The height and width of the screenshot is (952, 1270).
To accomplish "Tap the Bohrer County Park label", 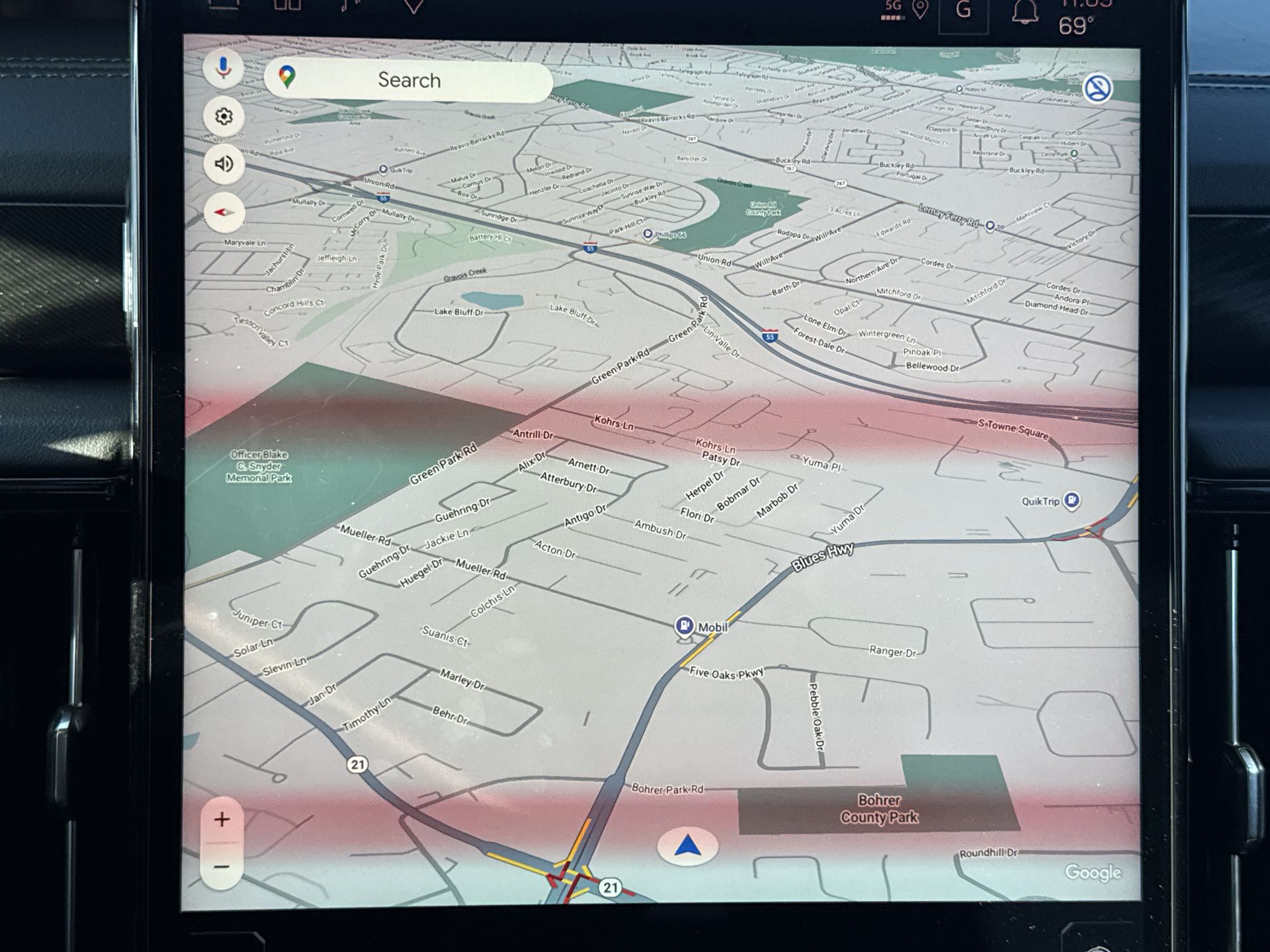I will click(878, 809).
